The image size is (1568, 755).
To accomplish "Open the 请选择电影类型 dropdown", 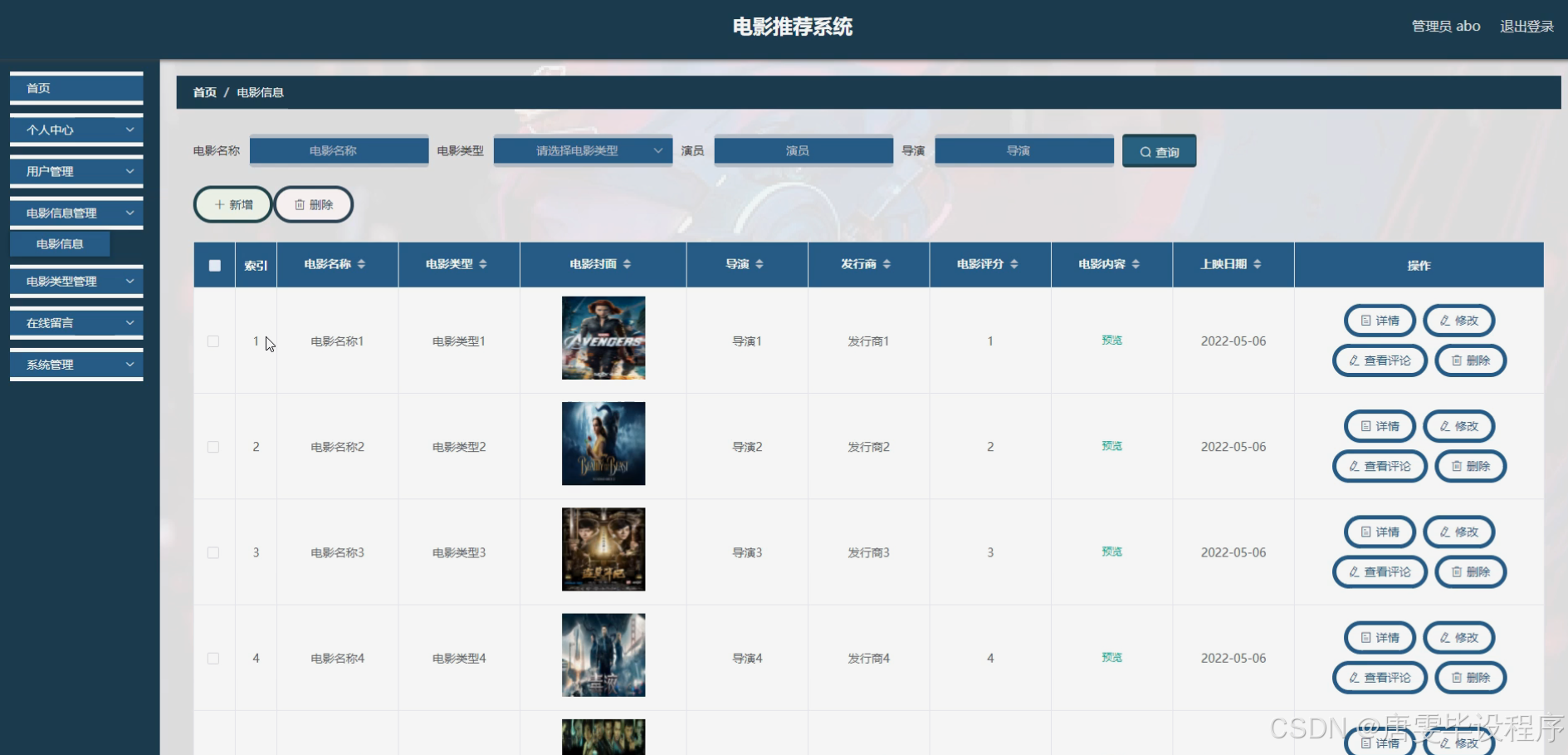I will click(x=583, y=150).
